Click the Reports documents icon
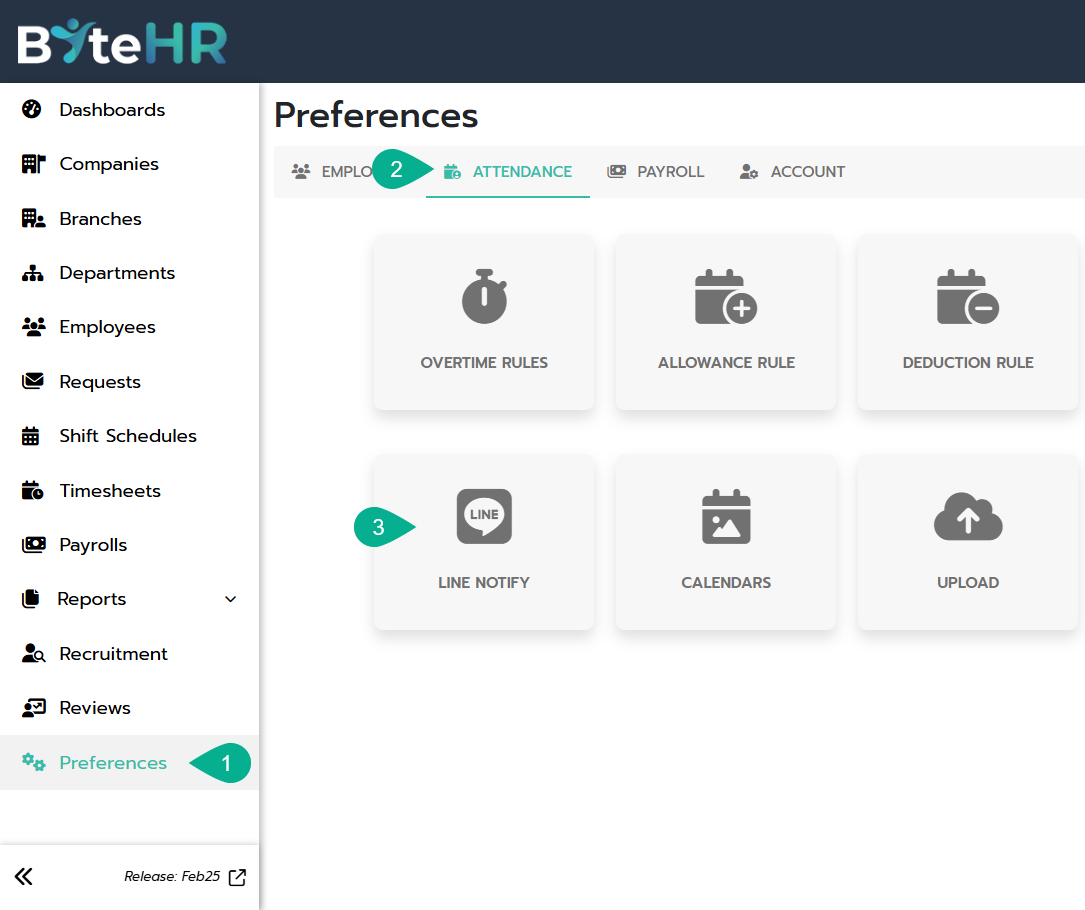This screenshot has height=910, width=1085. pyautogui.click(x=30, y=599)
